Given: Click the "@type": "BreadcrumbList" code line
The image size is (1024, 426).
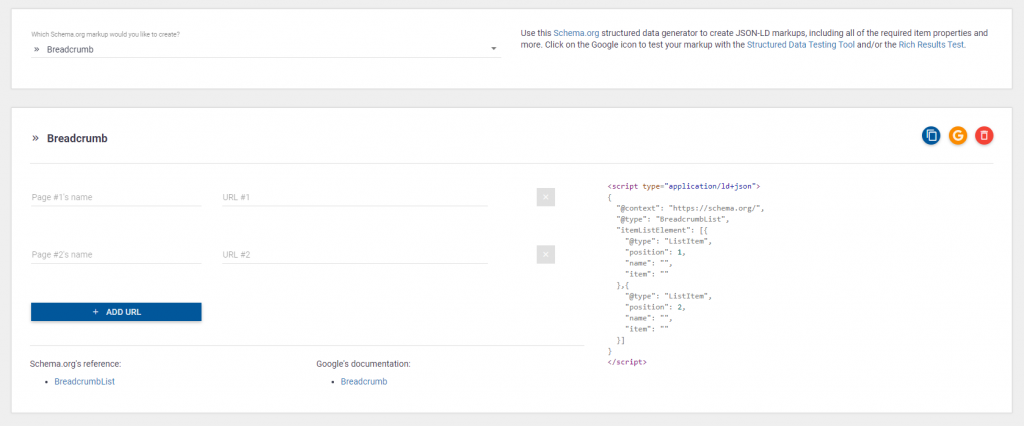Looking at the screenshot, I should [x=673, y=220].
